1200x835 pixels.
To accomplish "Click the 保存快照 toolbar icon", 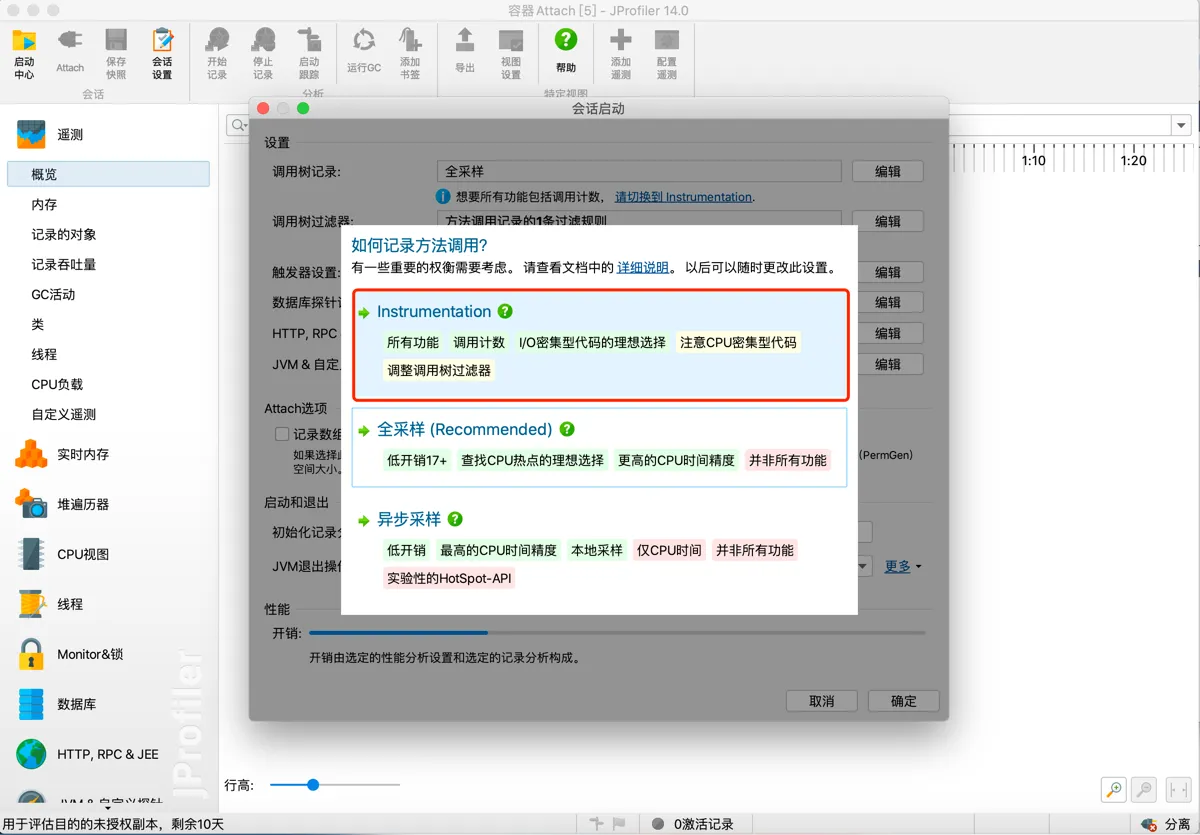I will [116, 53].
